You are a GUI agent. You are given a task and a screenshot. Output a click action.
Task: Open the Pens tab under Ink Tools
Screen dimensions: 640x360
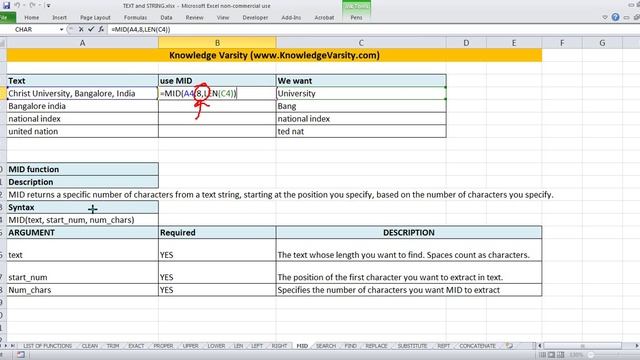[x=356, y=18]
